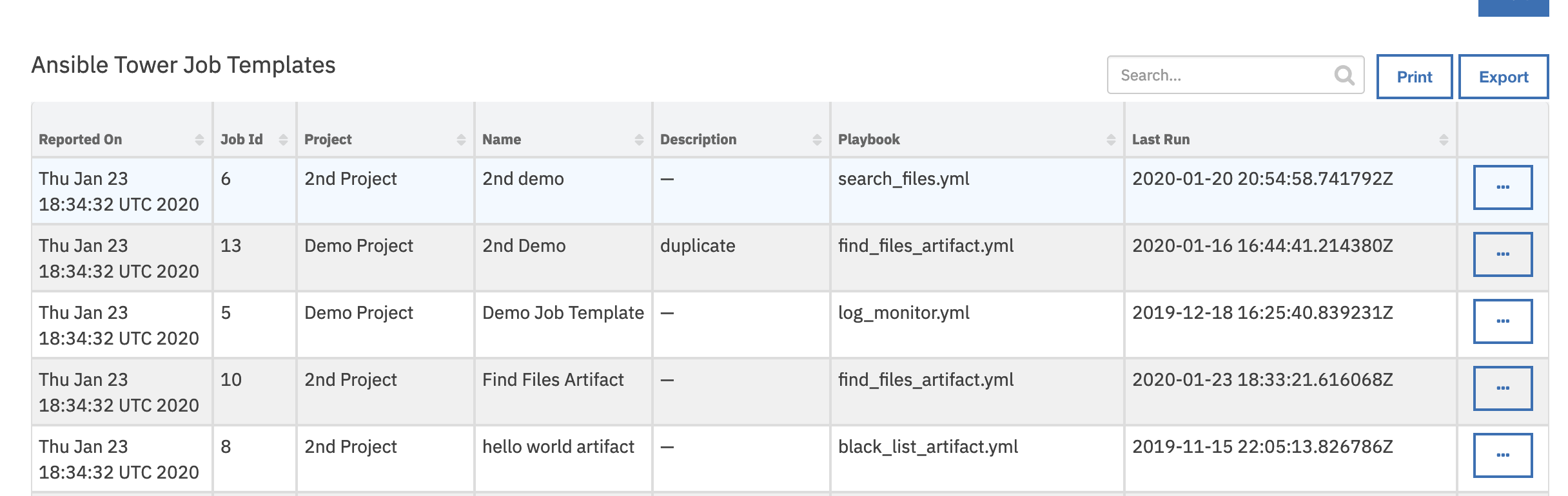Image resolution: width=1568 pixels, height=496 pixels.
Task: Open actions menu for hello world artifact
Action: [1503, 455]
